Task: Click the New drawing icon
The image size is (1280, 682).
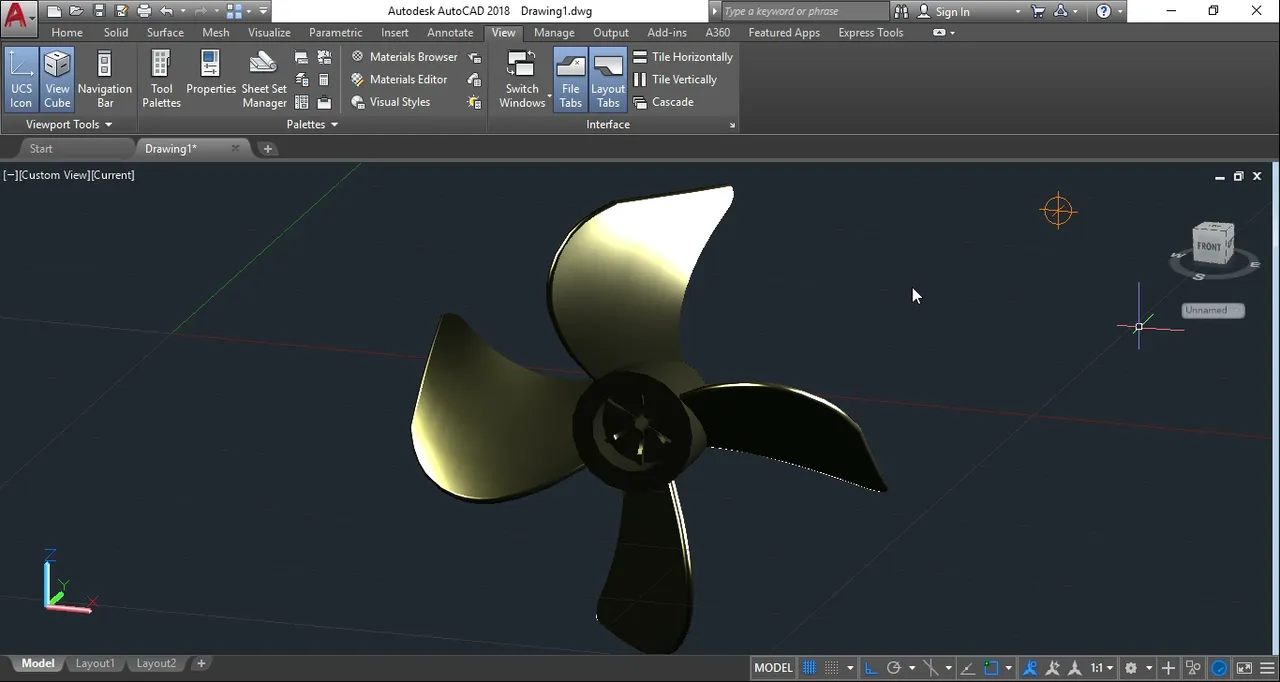Action: (54, 12)
